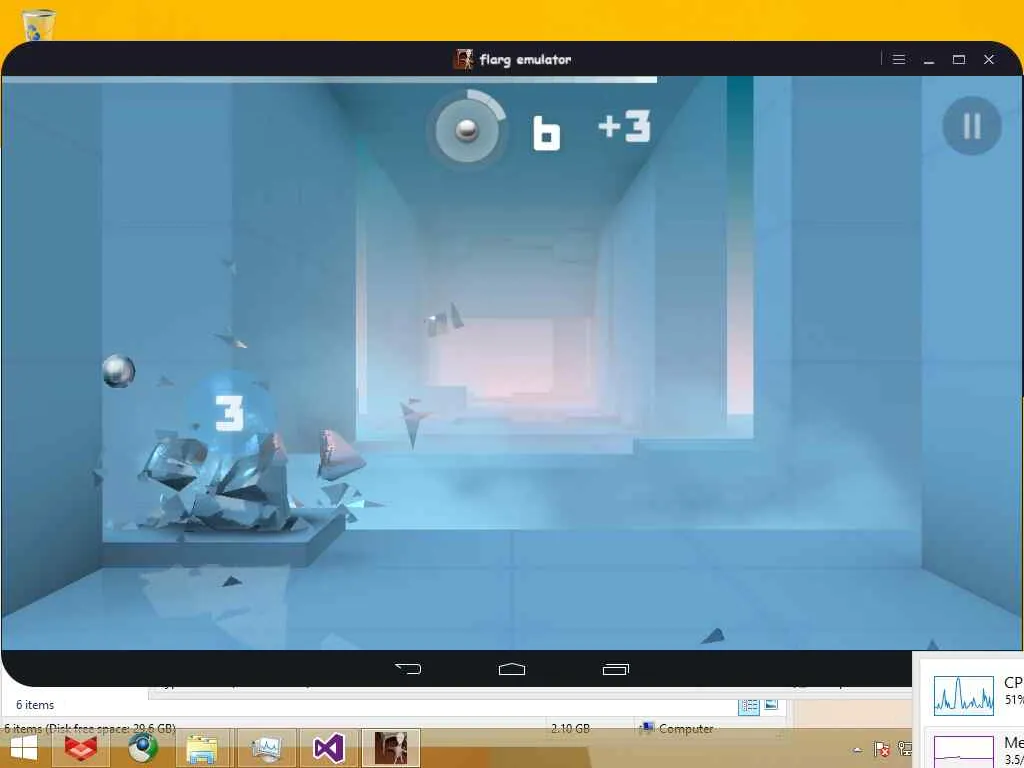Image resolution: width=1024 pixels, height=768 pixels.
Task: Click the Action Center flag tray icon
Action: click(x=881, y=748)
